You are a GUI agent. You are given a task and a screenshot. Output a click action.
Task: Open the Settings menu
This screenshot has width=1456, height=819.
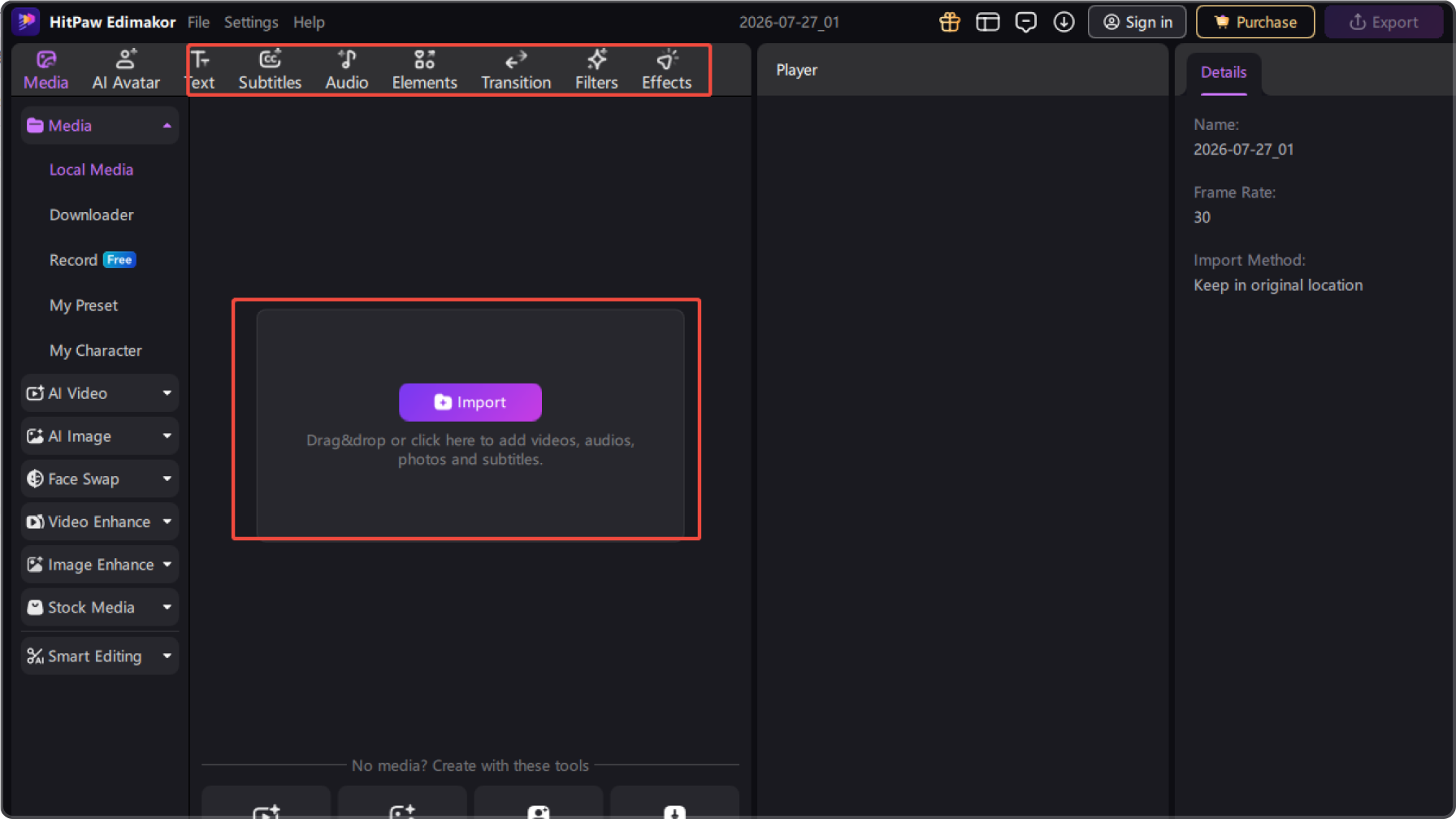click(x=251, y=22)
